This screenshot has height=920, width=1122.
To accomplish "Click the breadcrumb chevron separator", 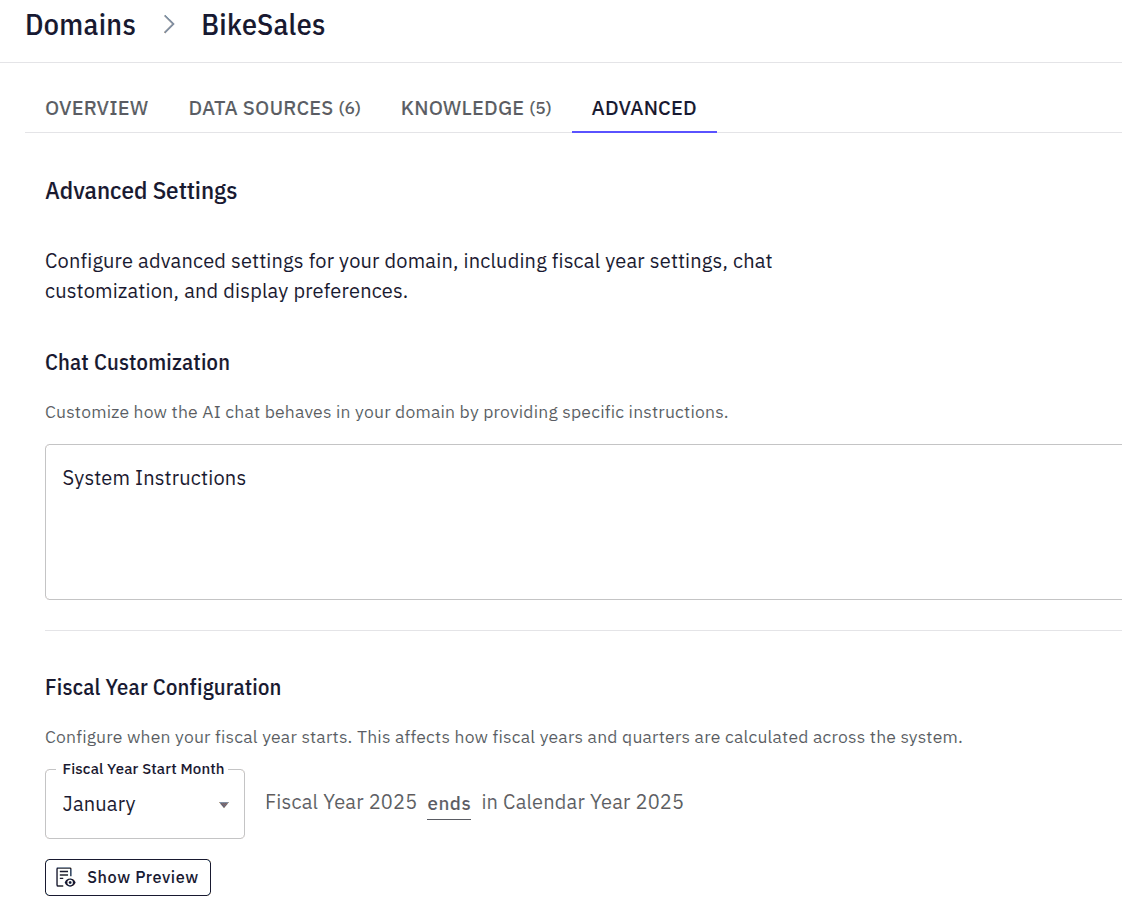I will point(169,25).
